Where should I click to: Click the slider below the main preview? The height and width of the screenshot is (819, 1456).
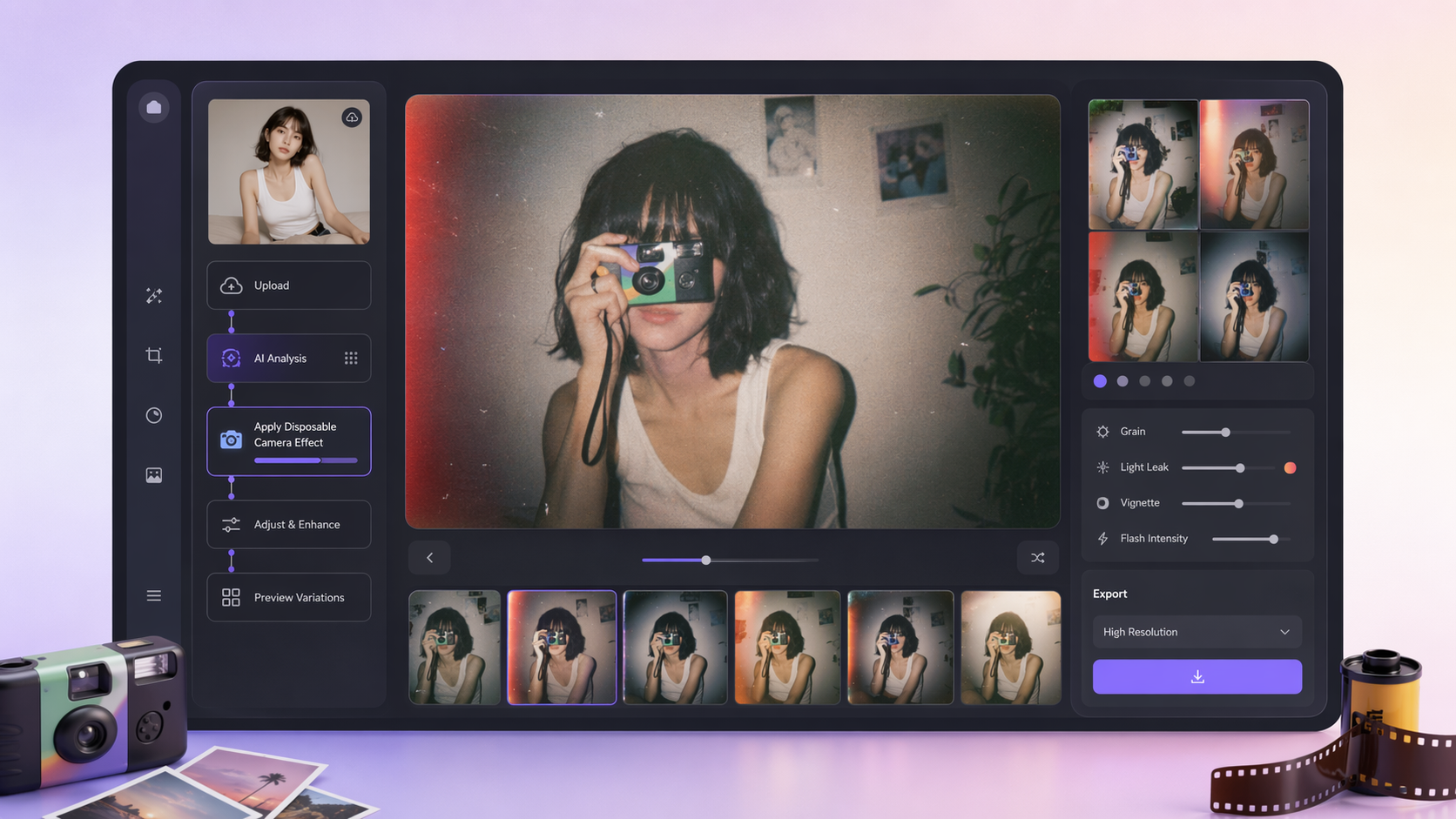click(x=730, y=561)
